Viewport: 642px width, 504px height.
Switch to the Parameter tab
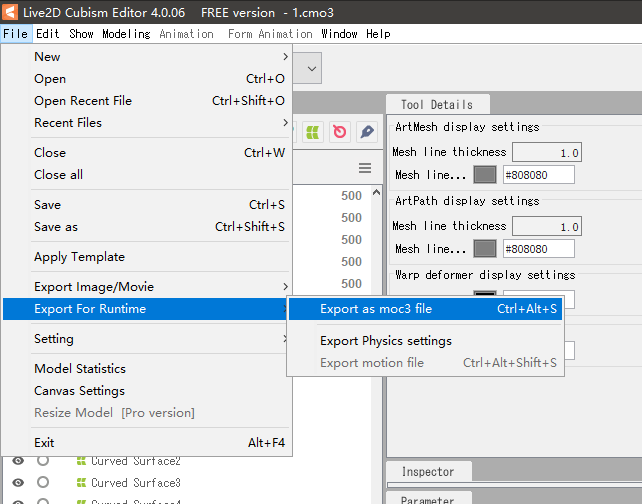coord(428,499)
